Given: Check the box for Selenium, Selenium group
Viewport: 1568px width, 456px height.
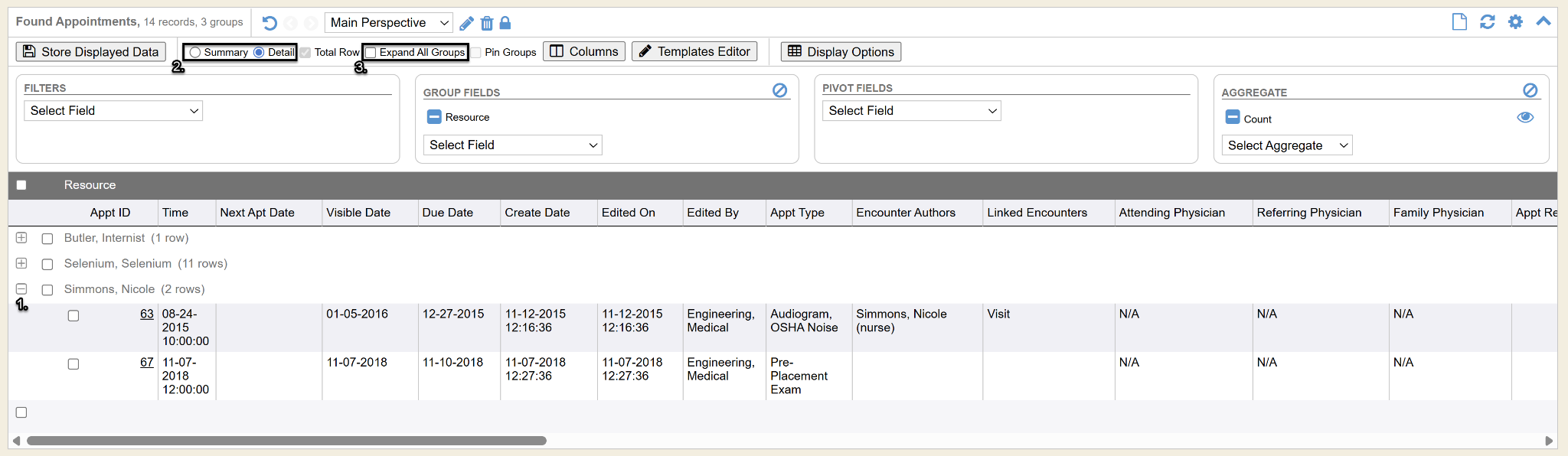Looking at the screenshot, I should [47, 264].
